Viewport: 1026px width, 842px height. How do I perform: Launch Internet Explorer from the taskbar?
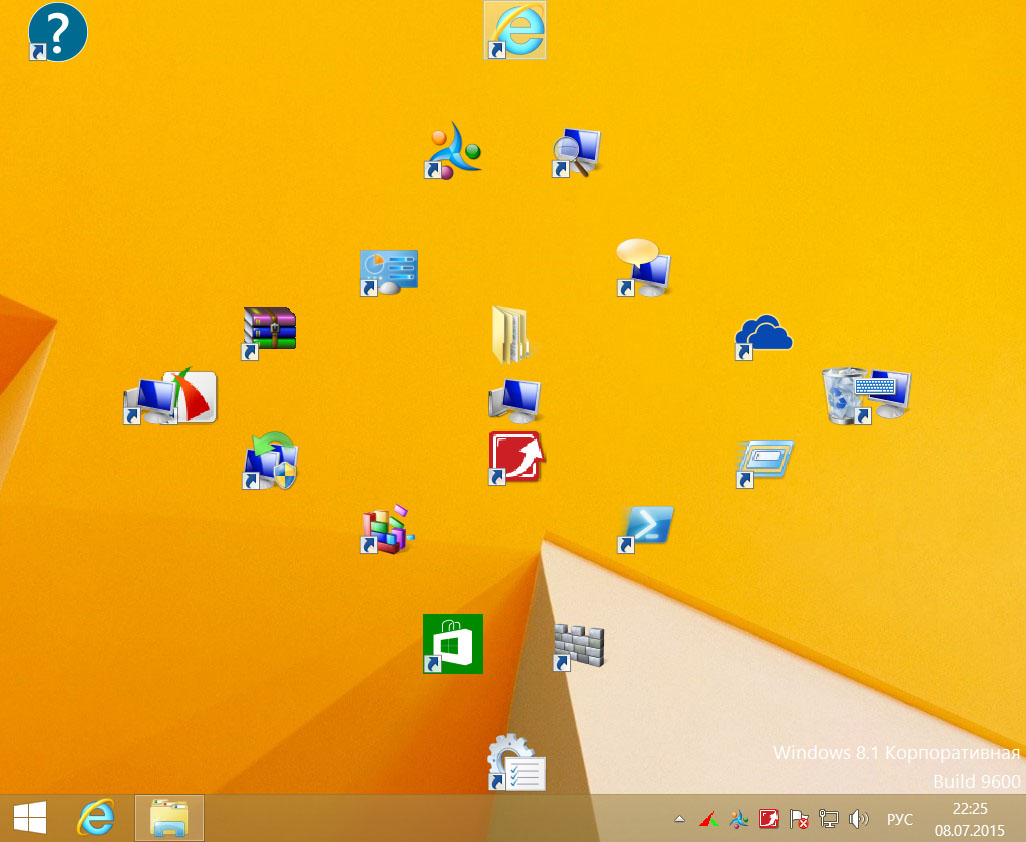(96, 818)
